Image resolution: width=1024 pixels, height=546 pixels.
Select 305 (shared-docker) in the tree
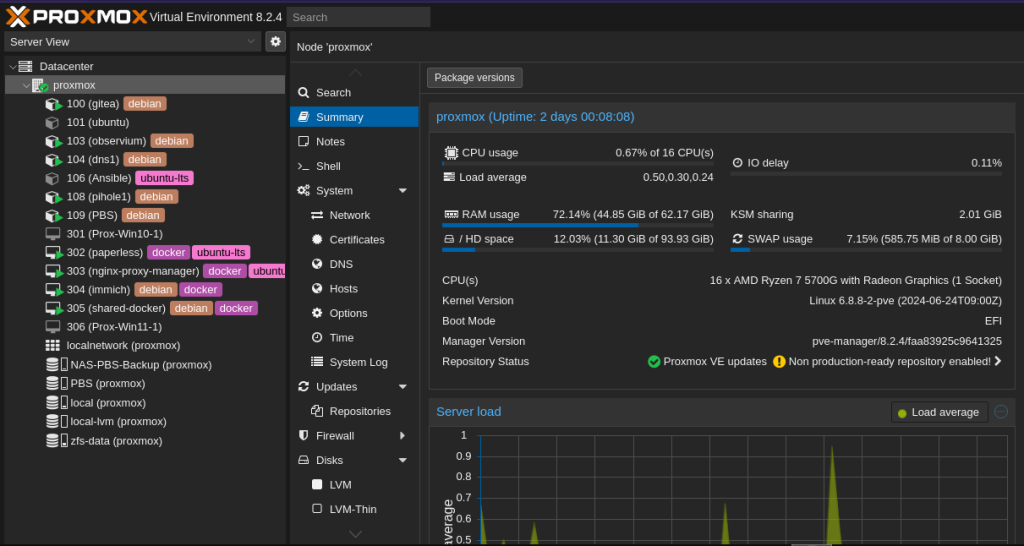click(x=145, y=308)
